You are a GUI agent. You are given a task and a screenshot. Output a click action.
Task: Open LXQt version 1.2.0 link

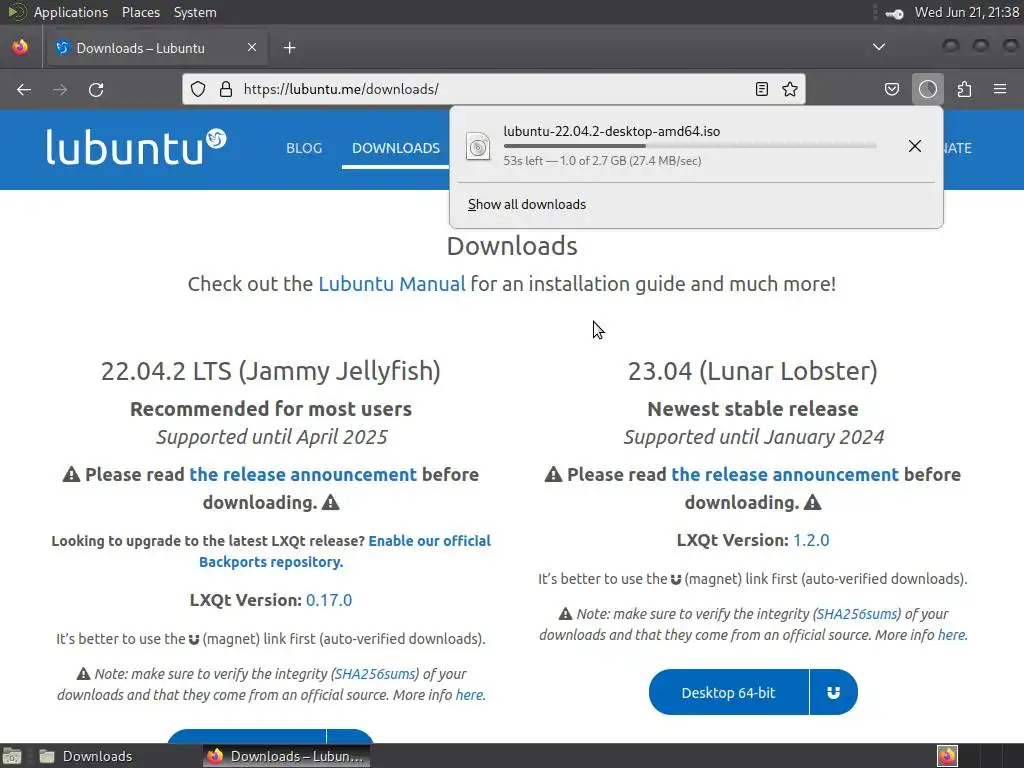(x=811, y=541)
